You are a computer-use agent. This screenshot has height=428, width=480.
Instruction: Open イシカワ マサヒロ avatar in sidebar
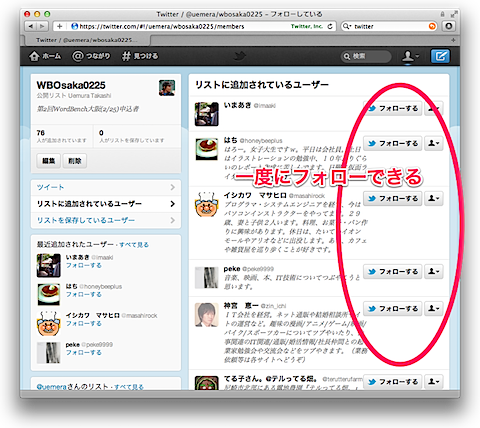49,324
